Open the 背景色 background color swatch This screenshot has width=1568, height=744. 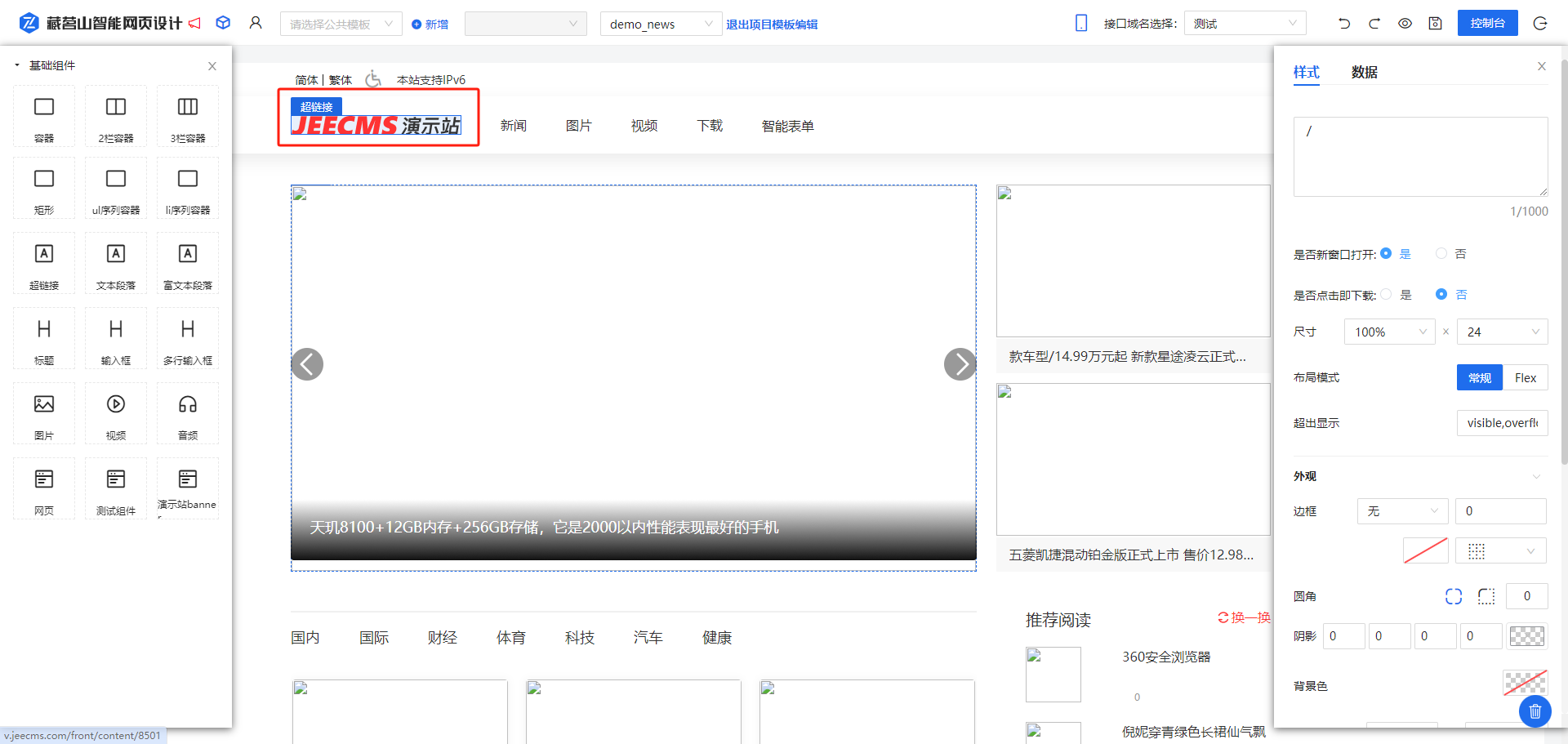click(x=1525, y=684)
